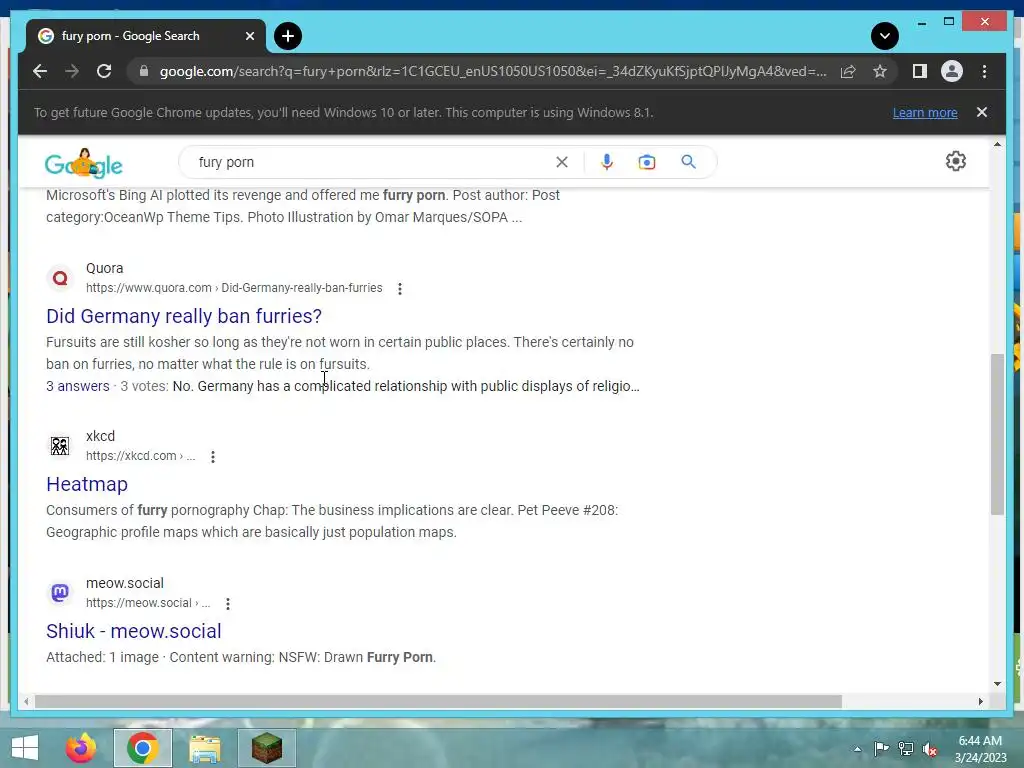The width and height of the screenshot is (1024, 768).
Task: Open Google quick settings gear
Action: click(955, 161)
